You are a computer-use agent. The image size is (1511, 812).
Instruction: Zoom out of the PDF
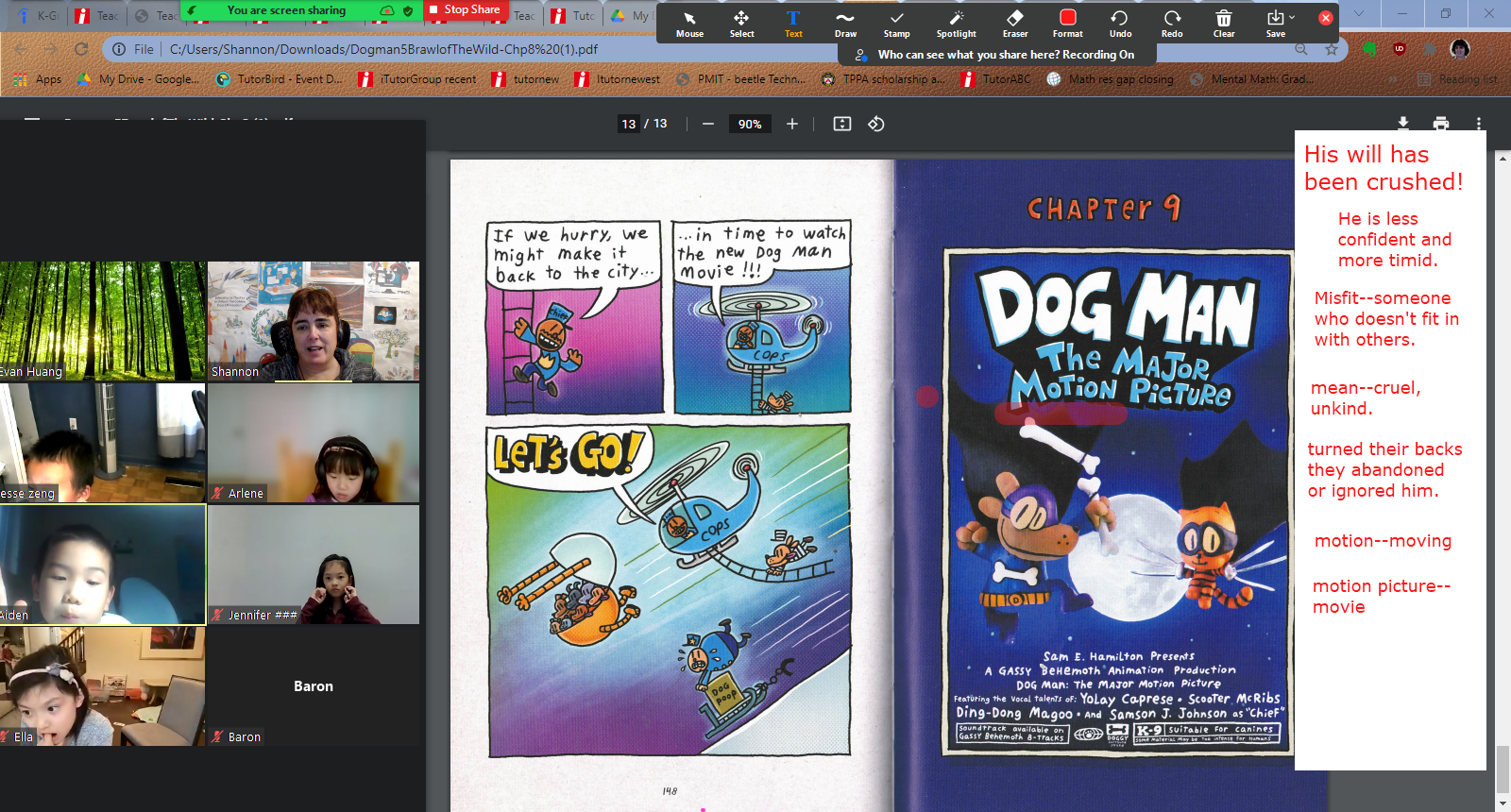coord(707,124)
